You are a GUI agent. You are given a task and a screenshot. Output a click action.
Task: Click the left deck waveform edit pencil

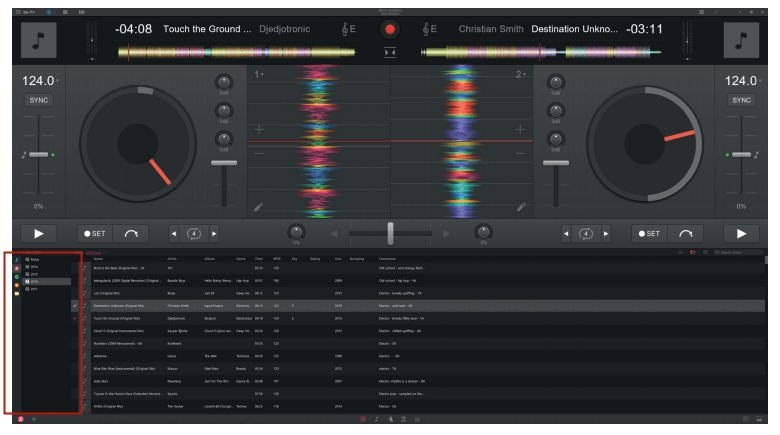point(258,208)
